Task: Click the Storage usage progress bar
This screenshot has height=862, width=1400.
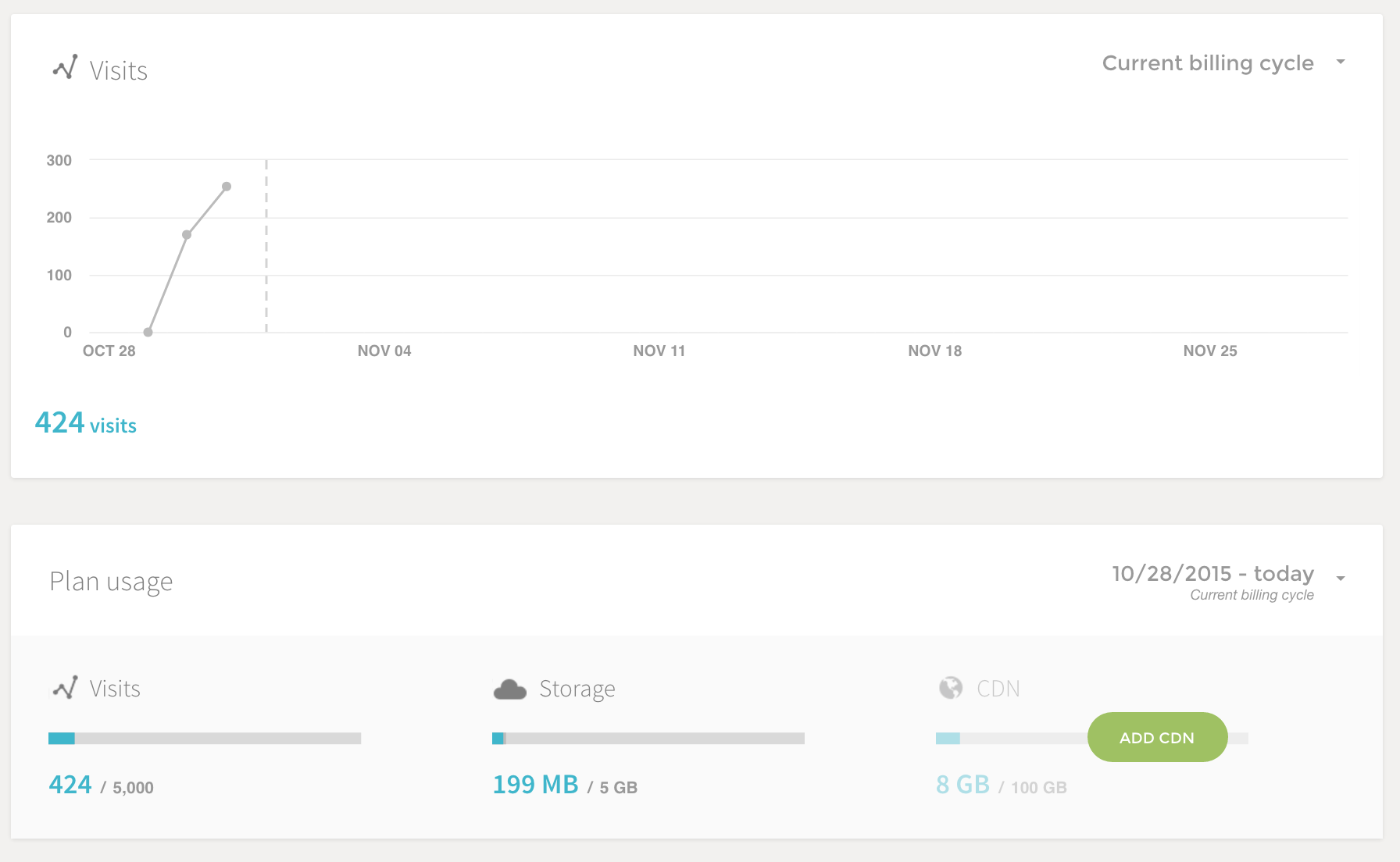Action: point(648,738)
